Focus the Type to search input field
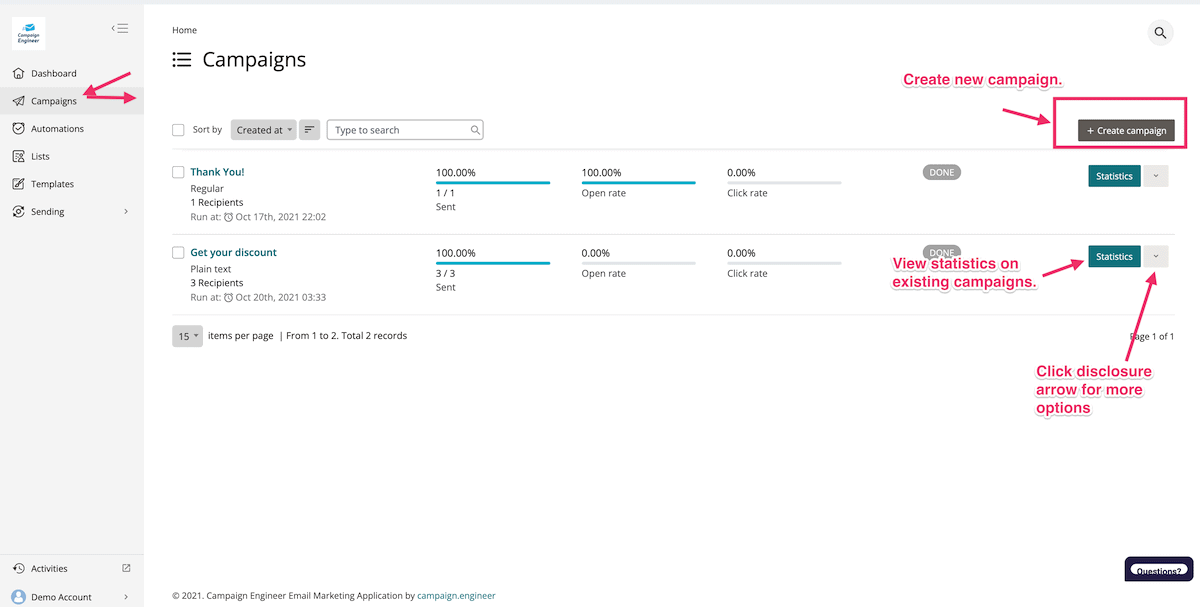The width and height of the screenshot is (1200, 607). (x=398, y=130)
